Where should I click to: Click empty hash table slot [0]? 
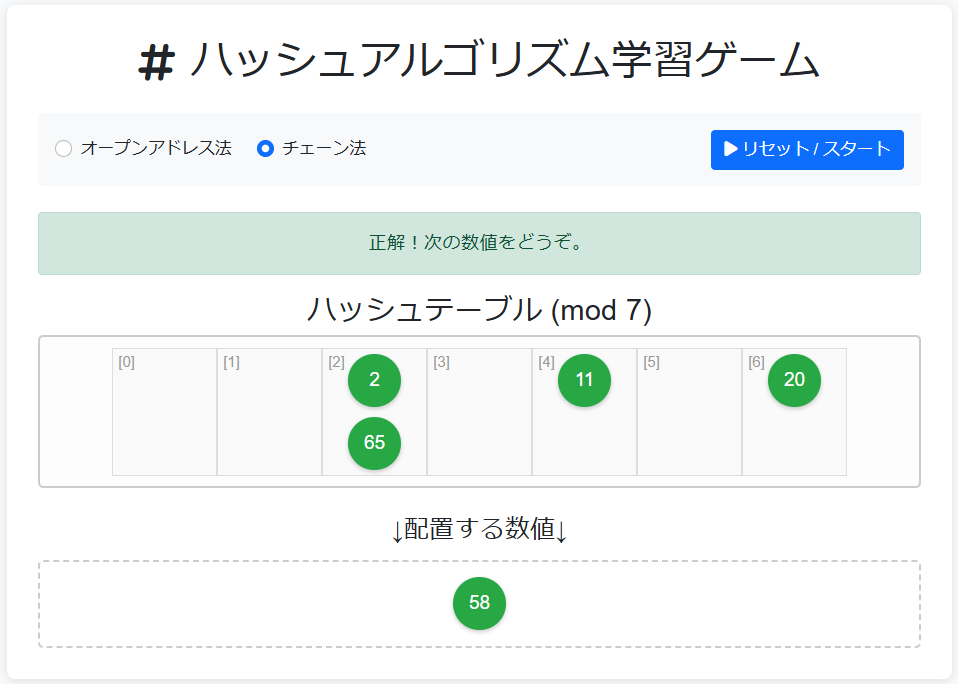pos(164,420)
